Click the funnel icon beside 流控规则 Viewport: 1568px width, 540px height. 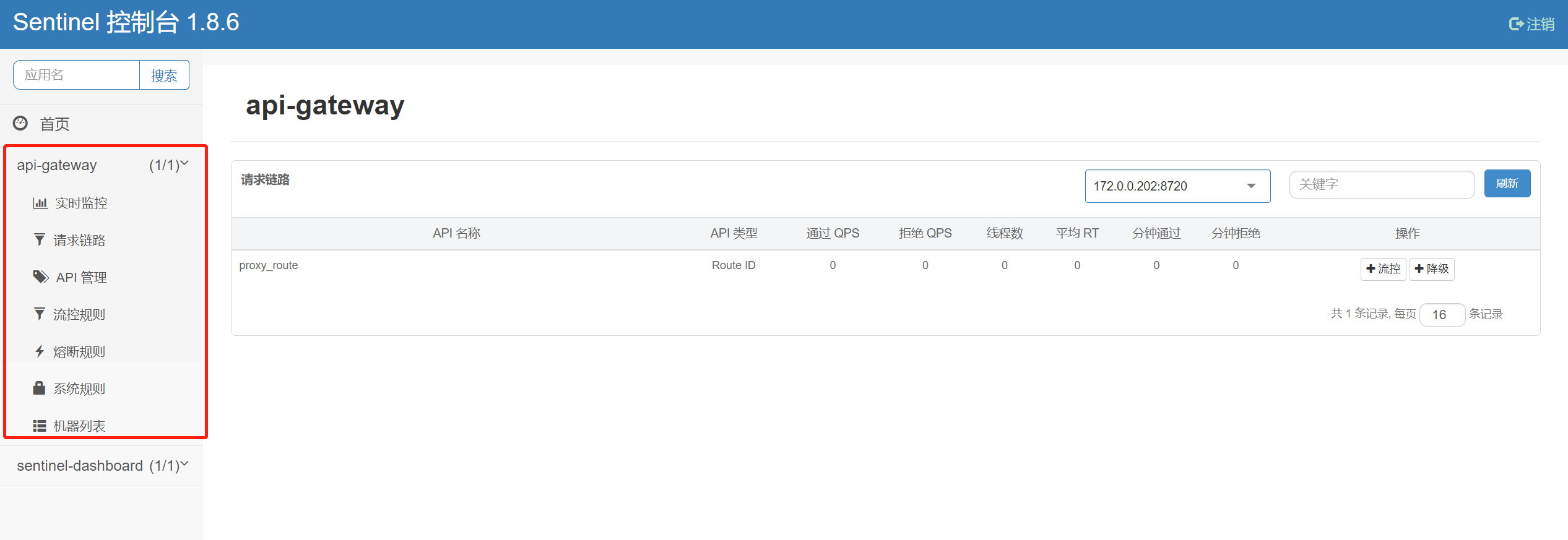(x=40, y=314)
